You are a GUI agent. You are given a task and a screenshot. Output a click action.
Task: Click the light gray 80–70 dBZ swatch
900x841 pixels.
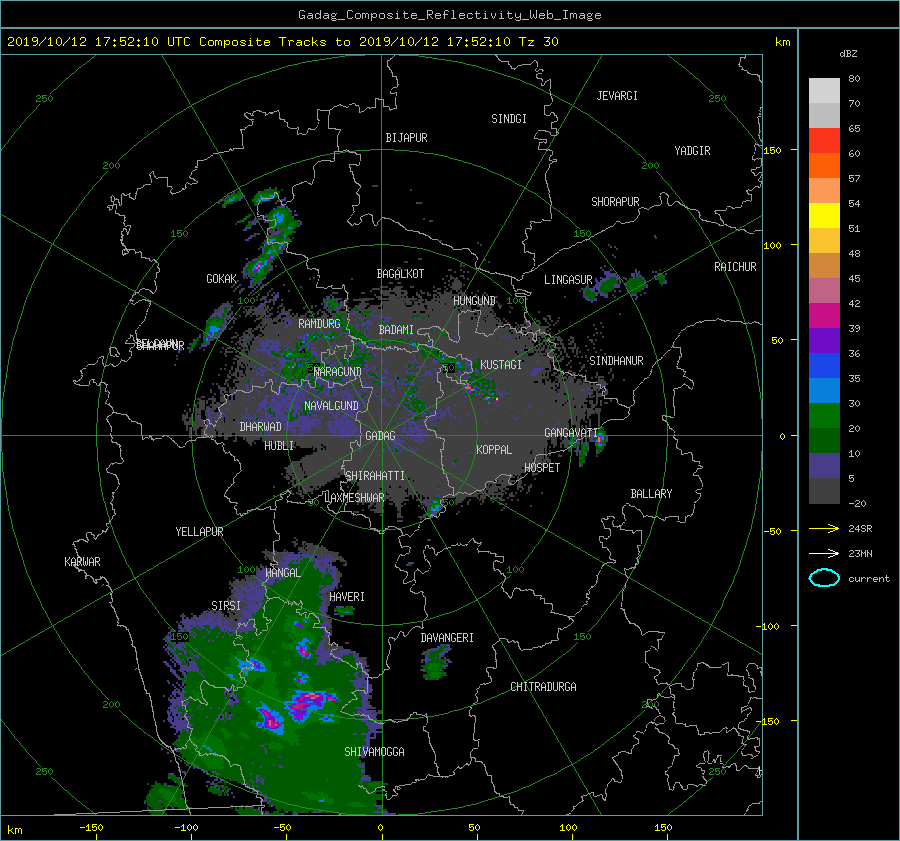click(x=824, y=90)
